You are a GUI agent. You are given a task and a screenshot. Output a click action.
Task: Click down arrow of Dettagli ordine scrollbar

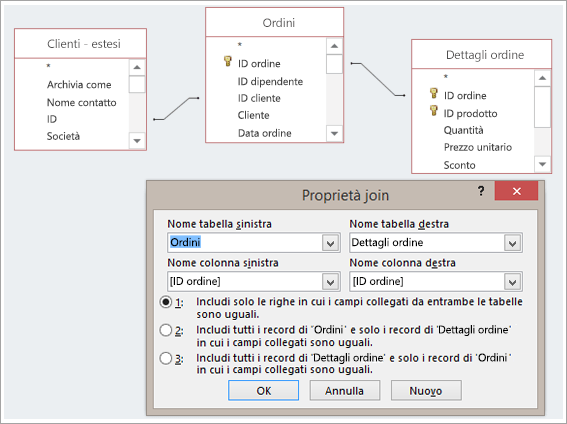tap(542, 164)
